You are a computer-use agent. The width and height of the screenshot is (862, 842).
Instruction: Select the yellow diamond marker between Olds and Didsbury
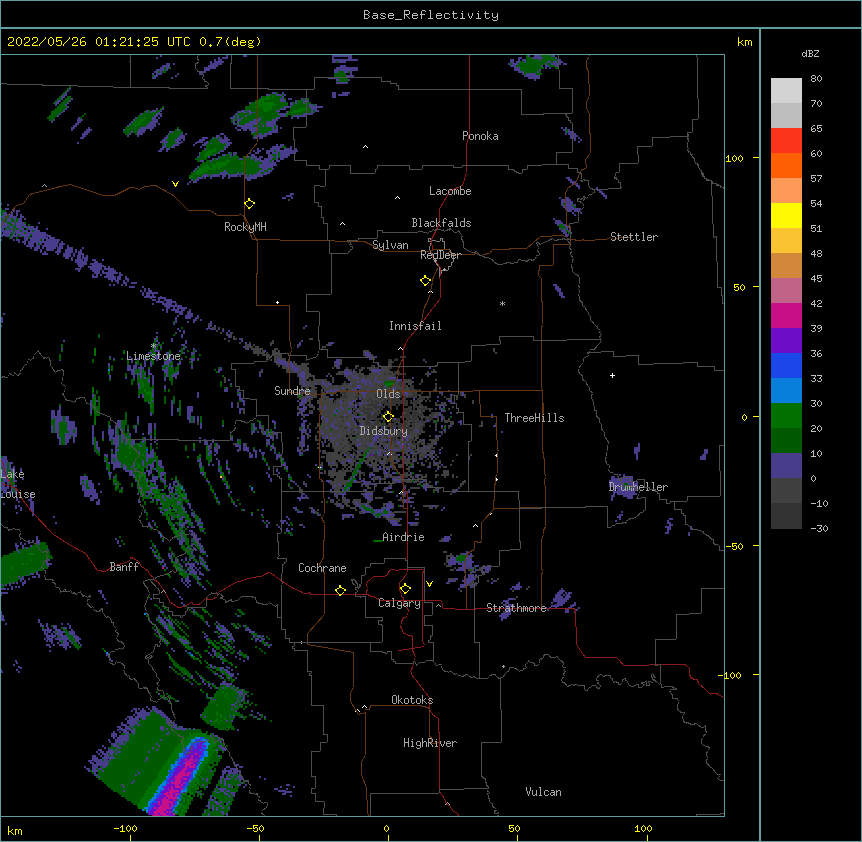[x=388, y=416]
